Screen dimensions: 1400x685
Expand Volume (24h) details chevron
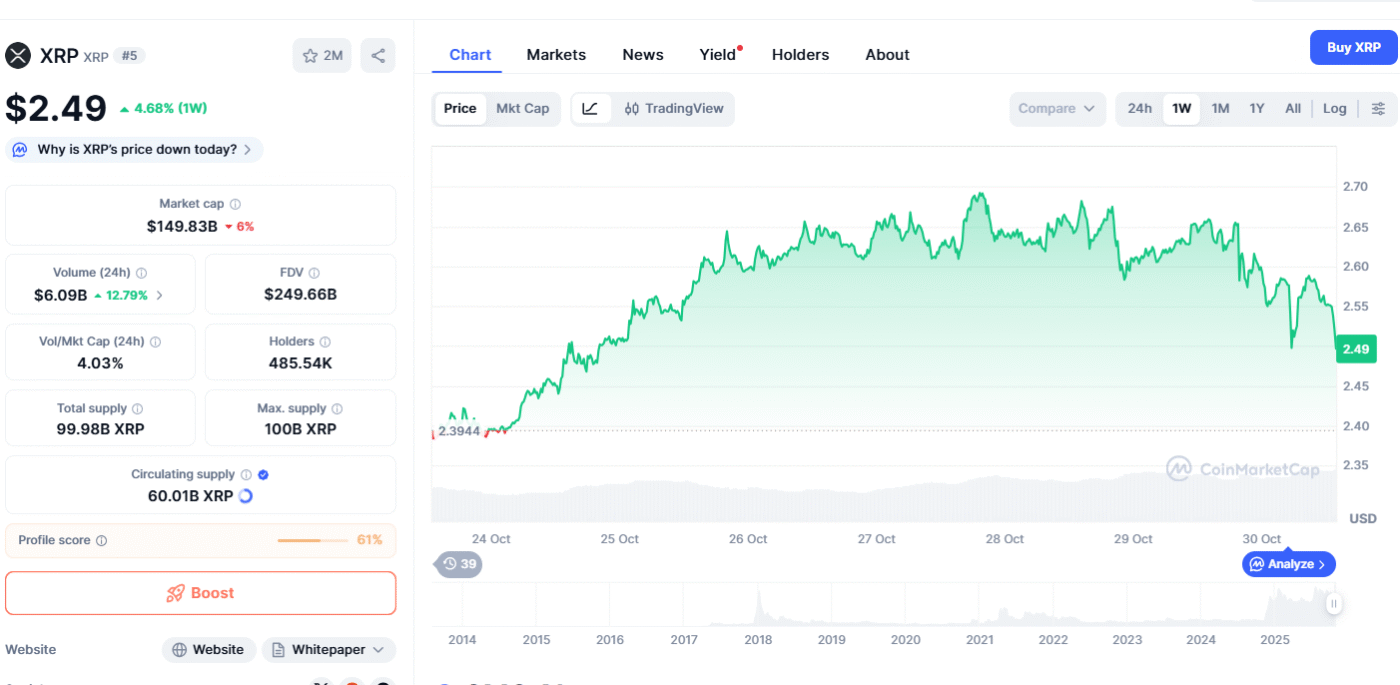point(160,296)
